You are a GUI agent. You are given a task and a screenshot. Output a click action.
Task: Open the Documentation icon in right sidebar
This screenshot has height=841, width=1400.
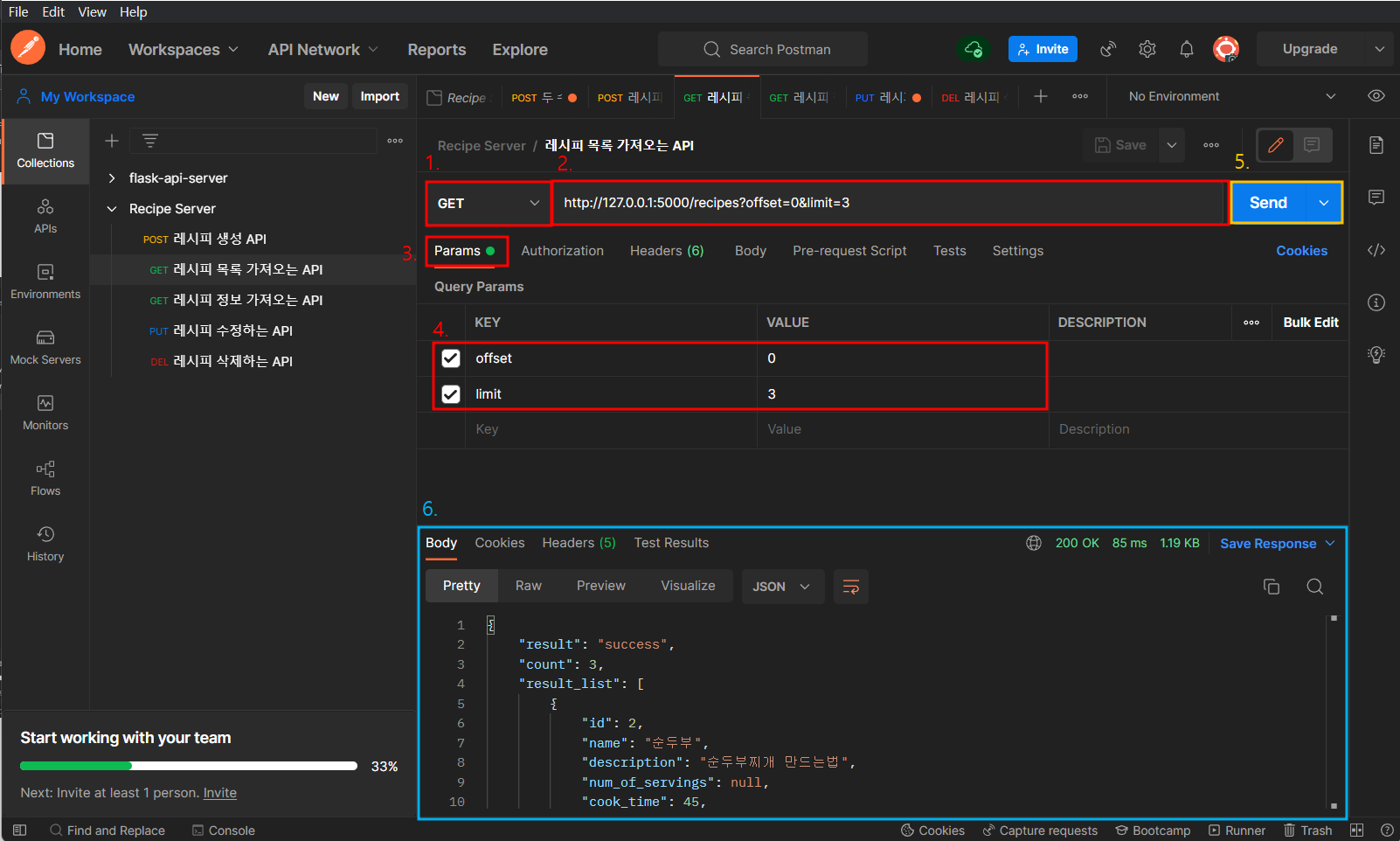[1376, 145]
